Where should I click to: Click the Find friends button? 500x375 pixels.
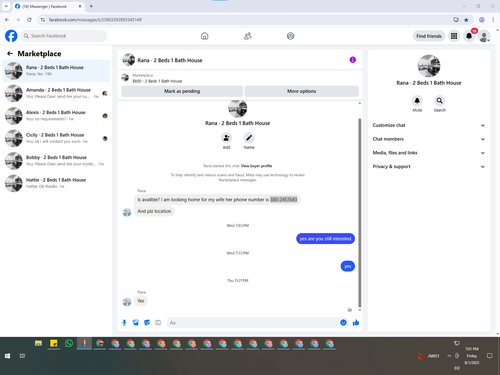pyautogui.click(x=429, y=36)
